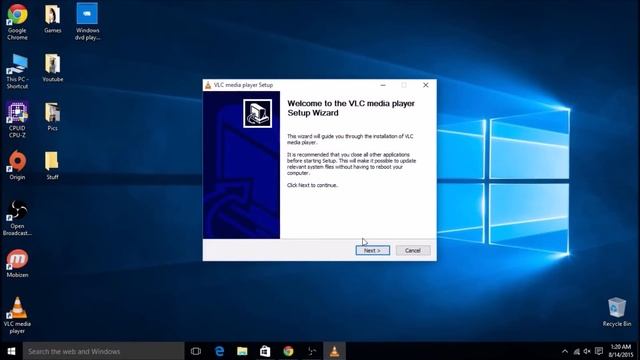Launch Microsoft Edge from the taskbar
640x360 pixels.
[219, 351]
